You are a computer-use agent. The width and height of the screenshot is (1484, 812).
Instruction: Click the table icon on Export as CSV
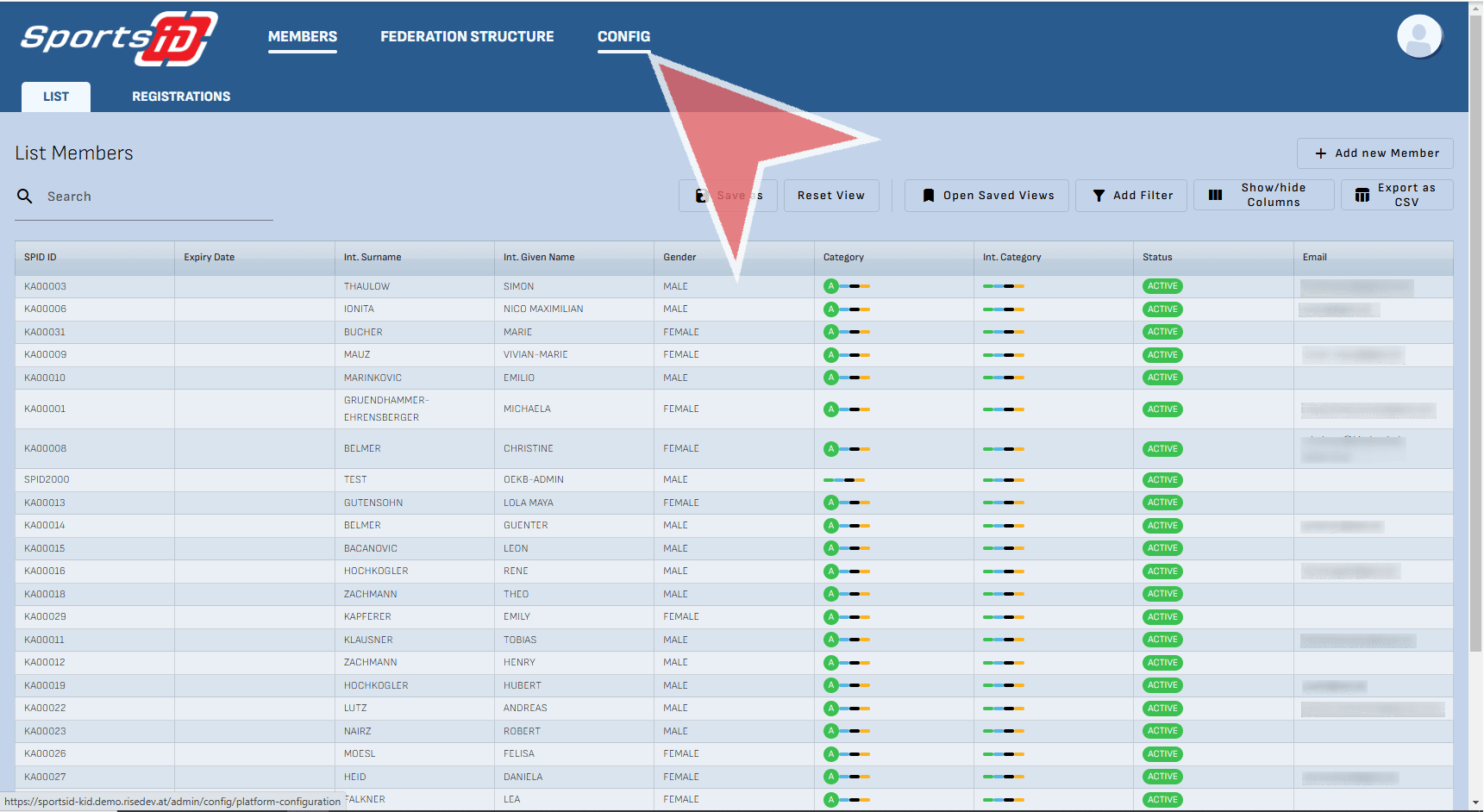1362,195
